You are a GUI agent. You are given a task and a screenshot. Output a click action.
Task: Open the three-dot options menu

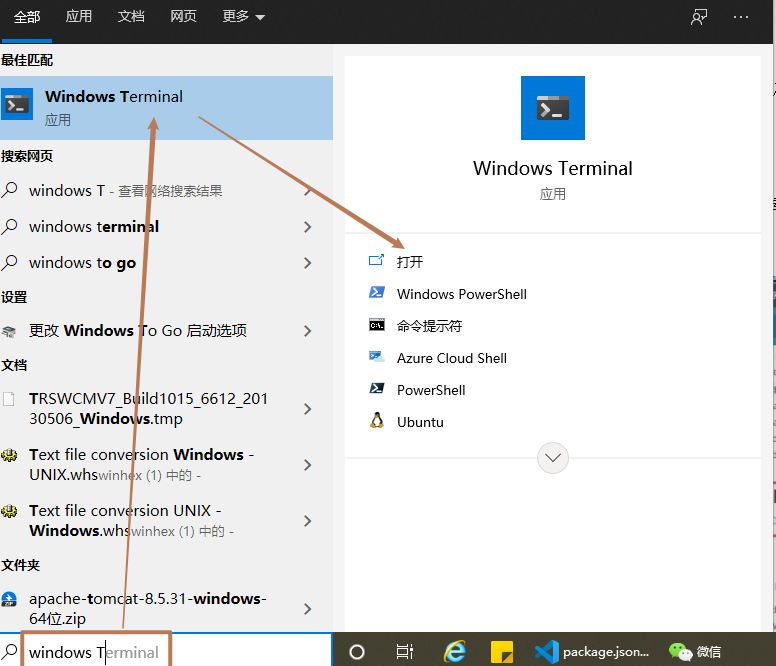741,17
